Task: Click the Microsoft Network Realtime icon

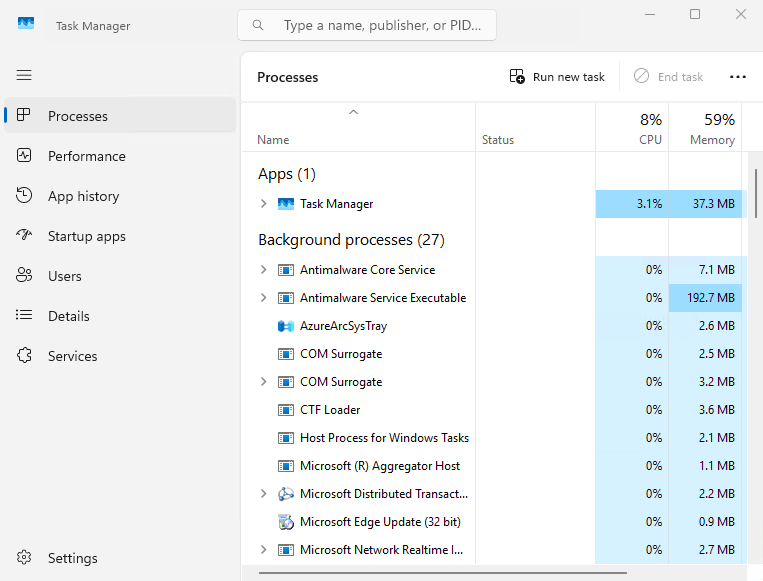Action: pos(286,550)
